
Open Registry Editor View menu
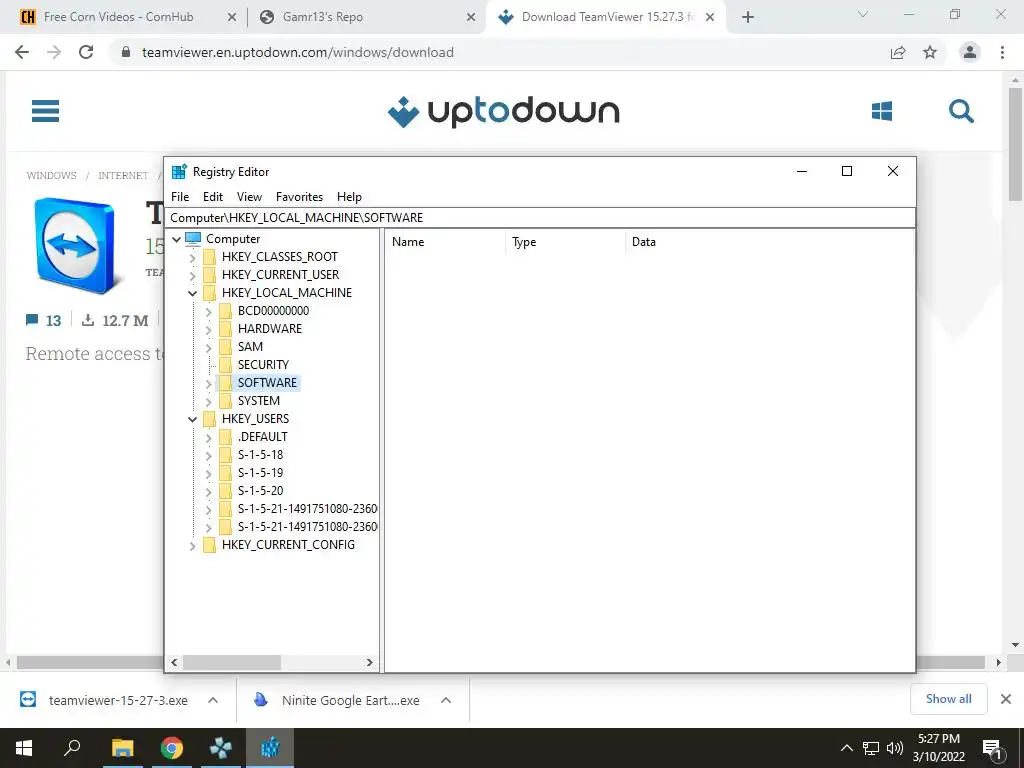click(249, 197)
